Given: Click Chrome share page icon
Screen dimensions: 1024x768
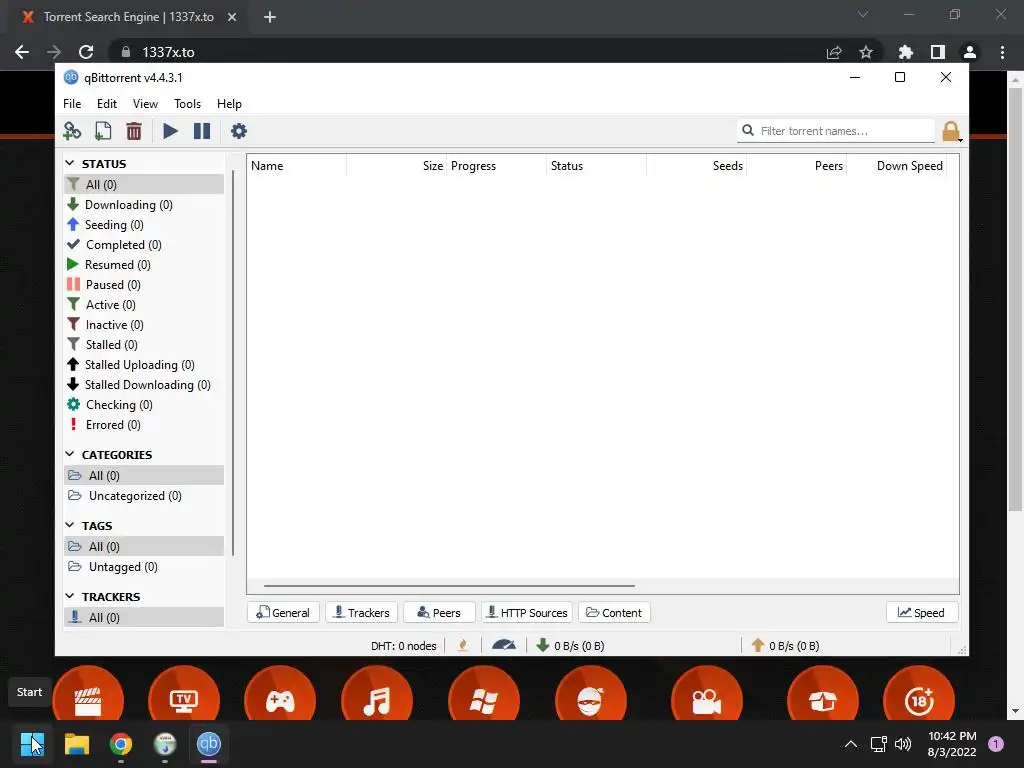Looking at the screenshot, I should 834,52.
